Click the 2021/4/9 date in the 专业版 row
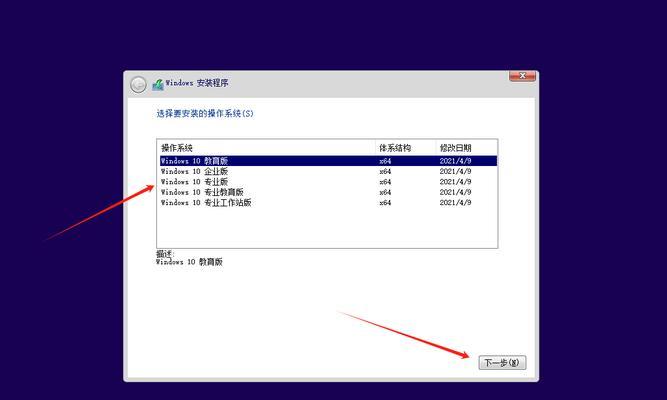The width and height of the screenshot is (667, 400). point(455,182)
